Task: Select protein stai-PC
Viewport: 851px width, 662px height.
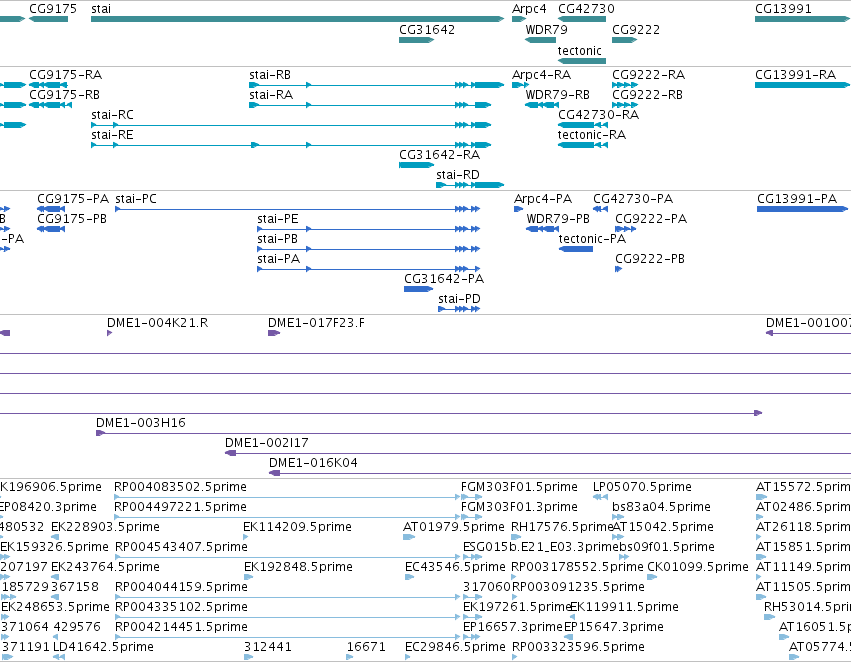Action: point(297,209)
